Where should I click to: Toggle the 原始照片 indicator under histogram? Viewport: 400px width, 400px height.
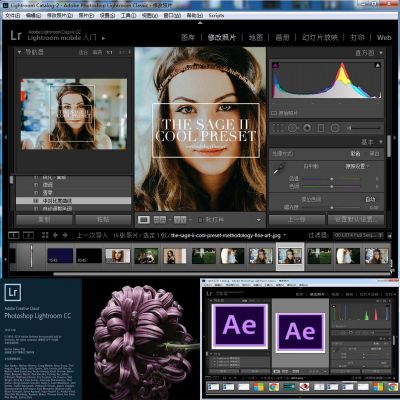pyautogui.click(x=274, y=113)
